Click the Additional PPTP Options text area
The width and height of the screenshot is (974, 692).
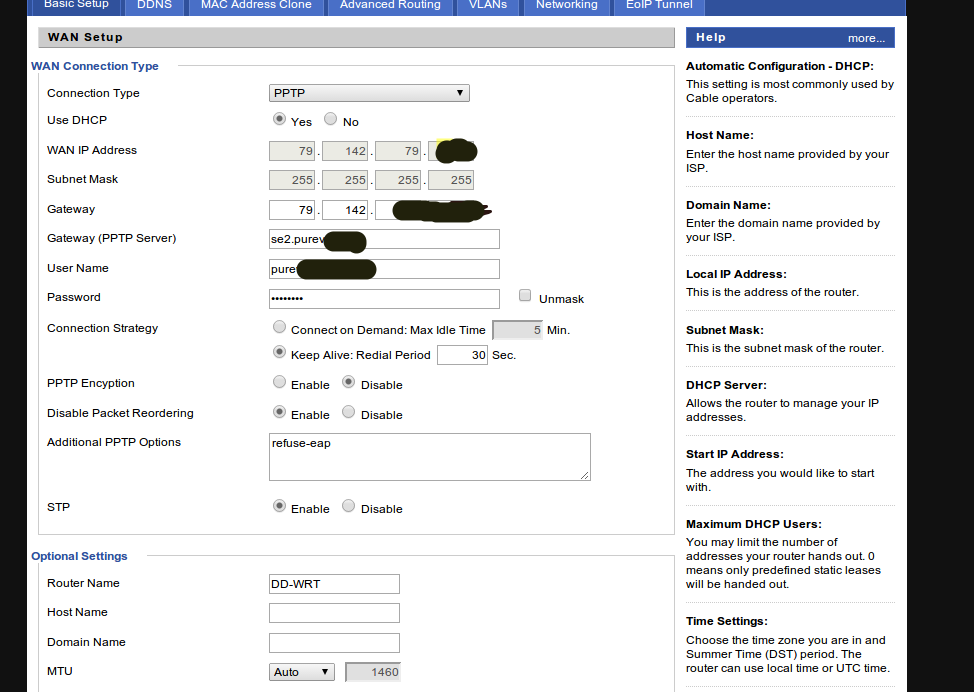pos(430,456)
